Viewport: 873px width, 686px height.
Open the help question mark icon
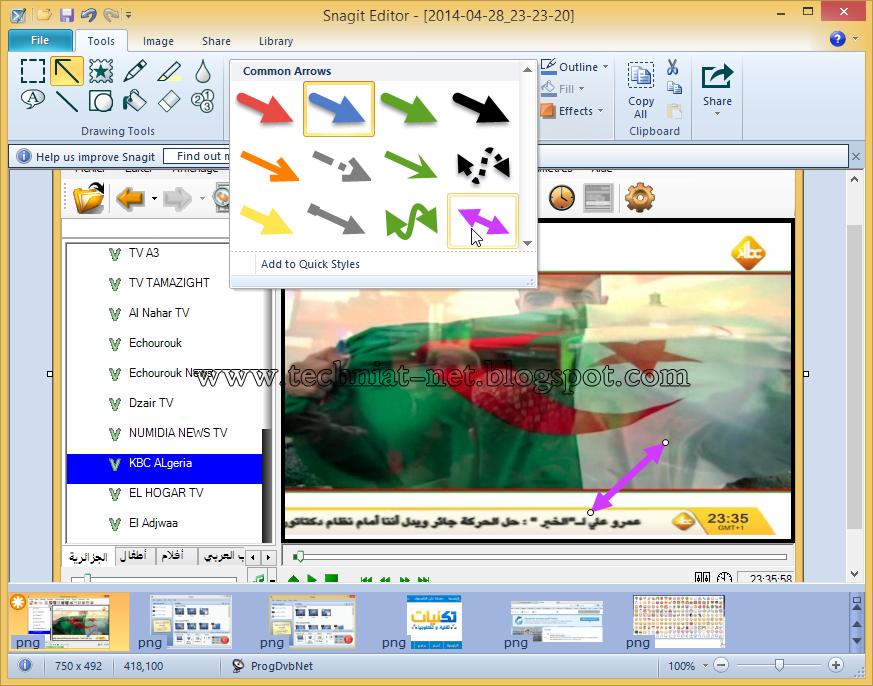(x=837, y=38)
